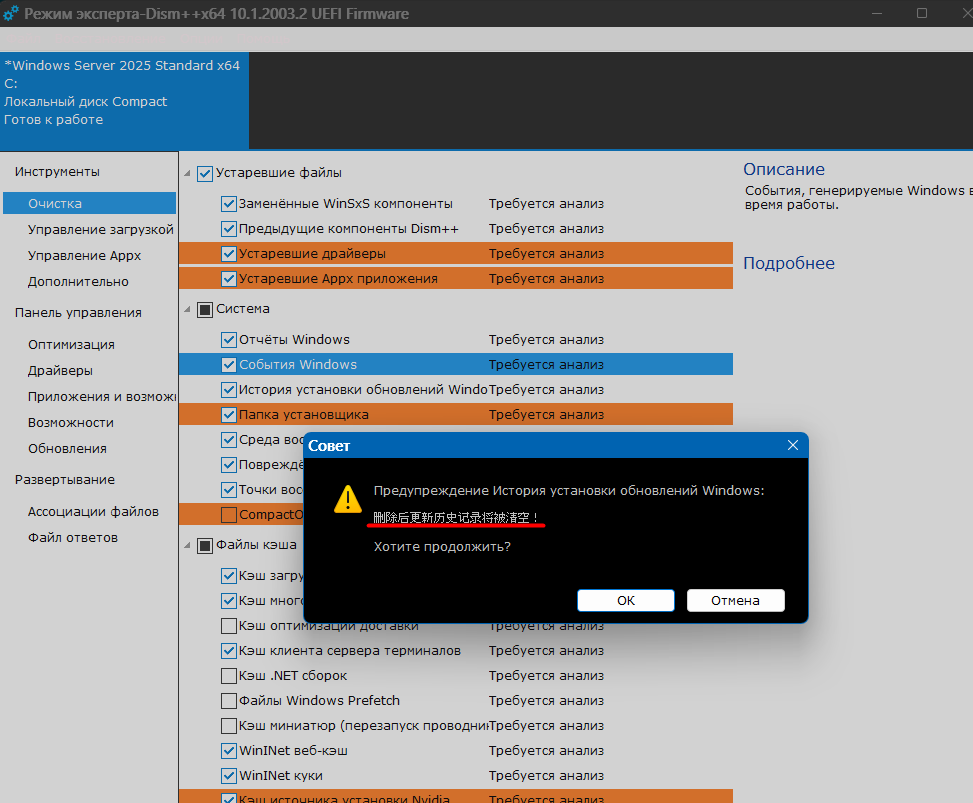Enable the Кэш .NET сборок checkbox
This screenshot has height=803, width=973.
tap(229, 676)
